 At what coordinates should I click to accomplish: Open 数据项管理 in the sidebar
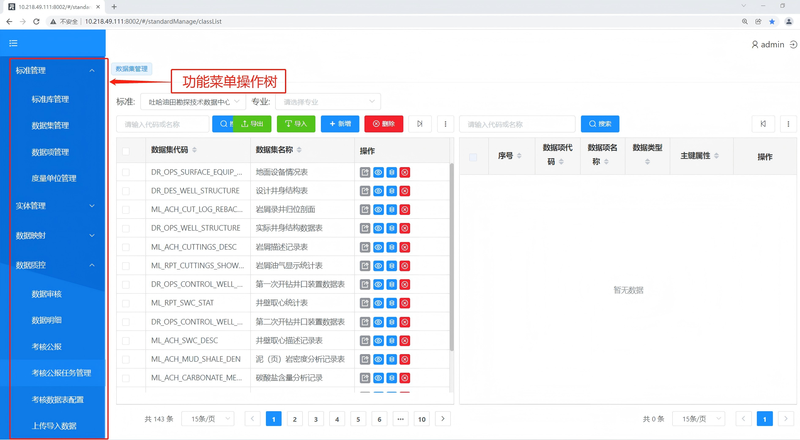(50, 152)
